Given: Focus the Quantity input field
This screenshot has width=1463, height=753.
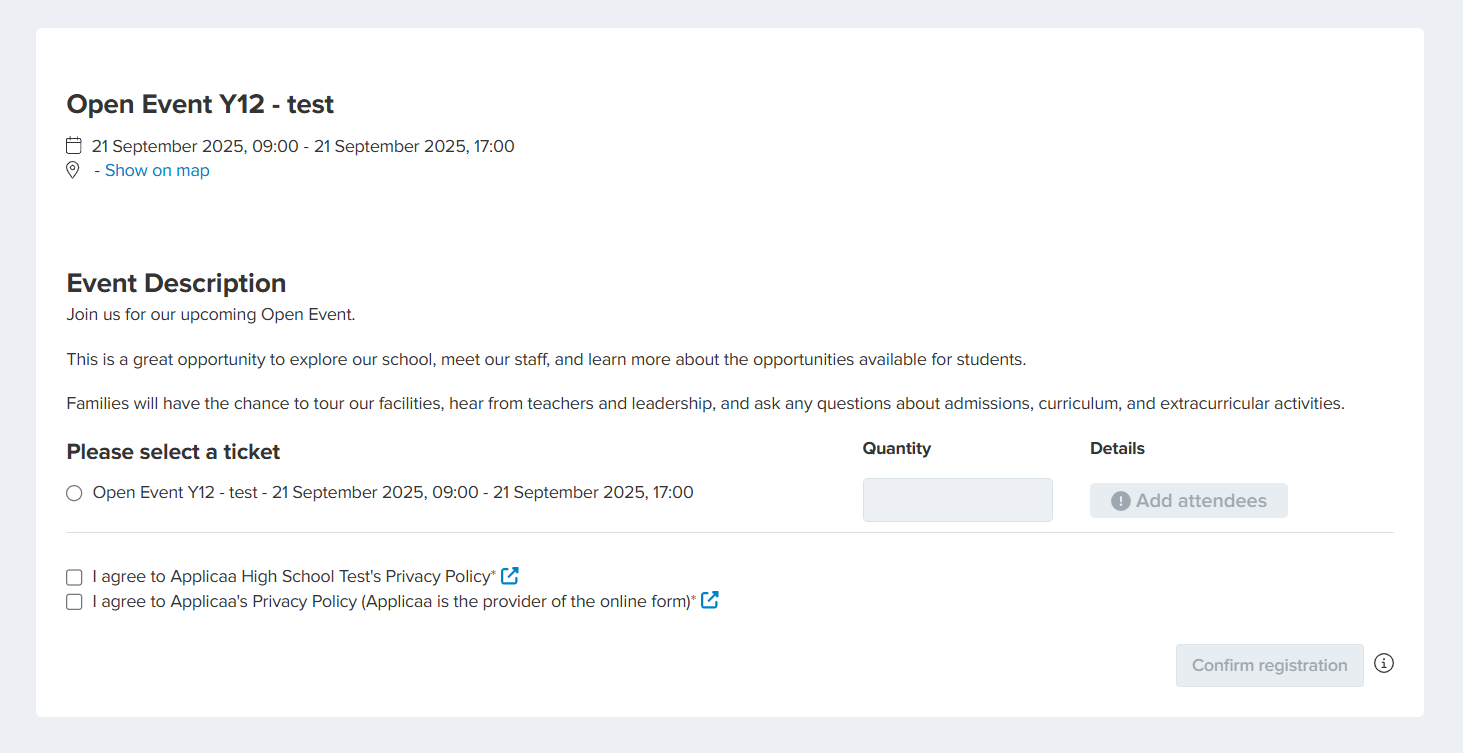Looking at the screenshot, I should (x=957, y=500).
